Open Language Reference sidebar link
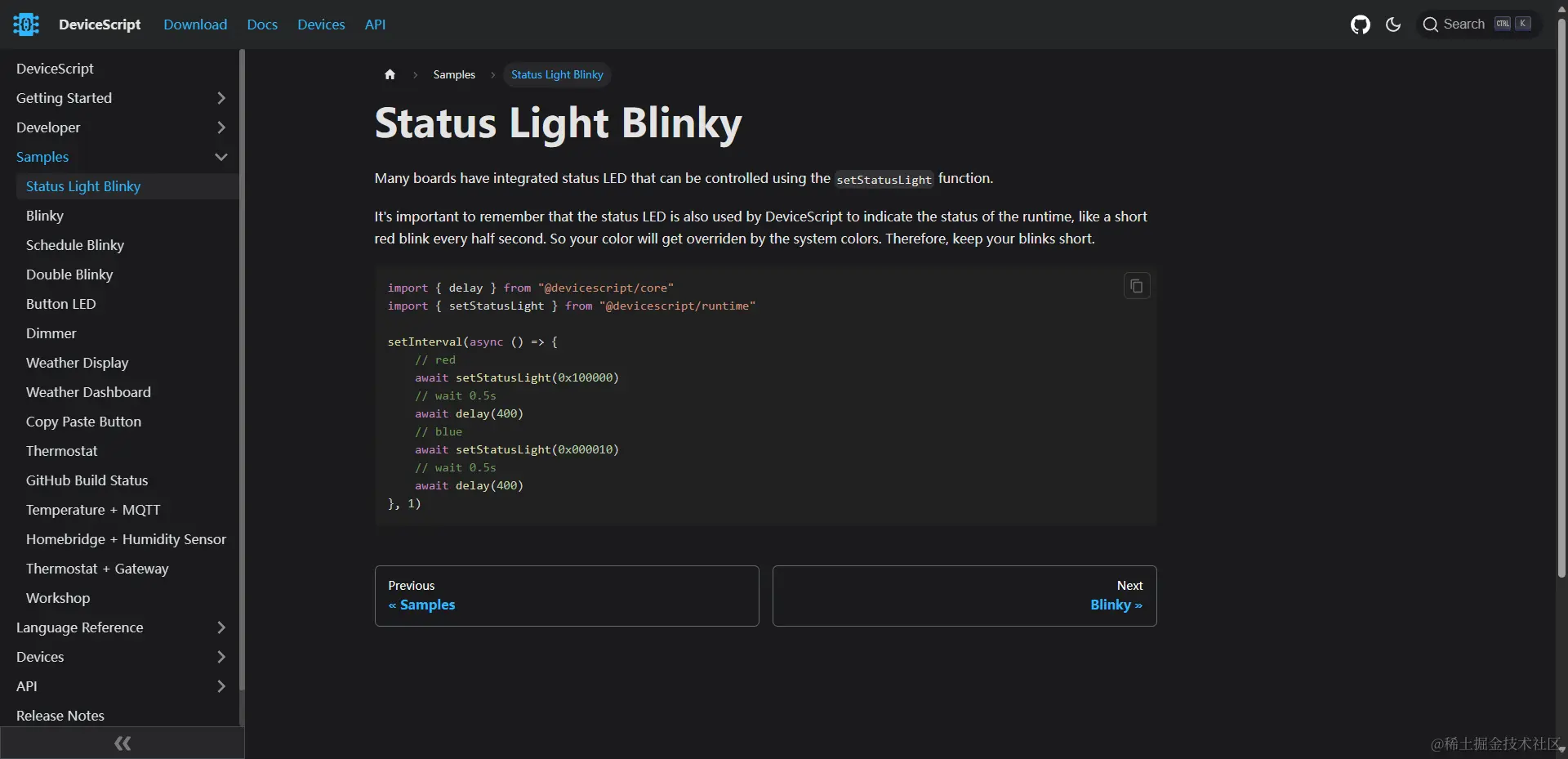The width and height of the screenshot is (1568, 759). (80, 627)
